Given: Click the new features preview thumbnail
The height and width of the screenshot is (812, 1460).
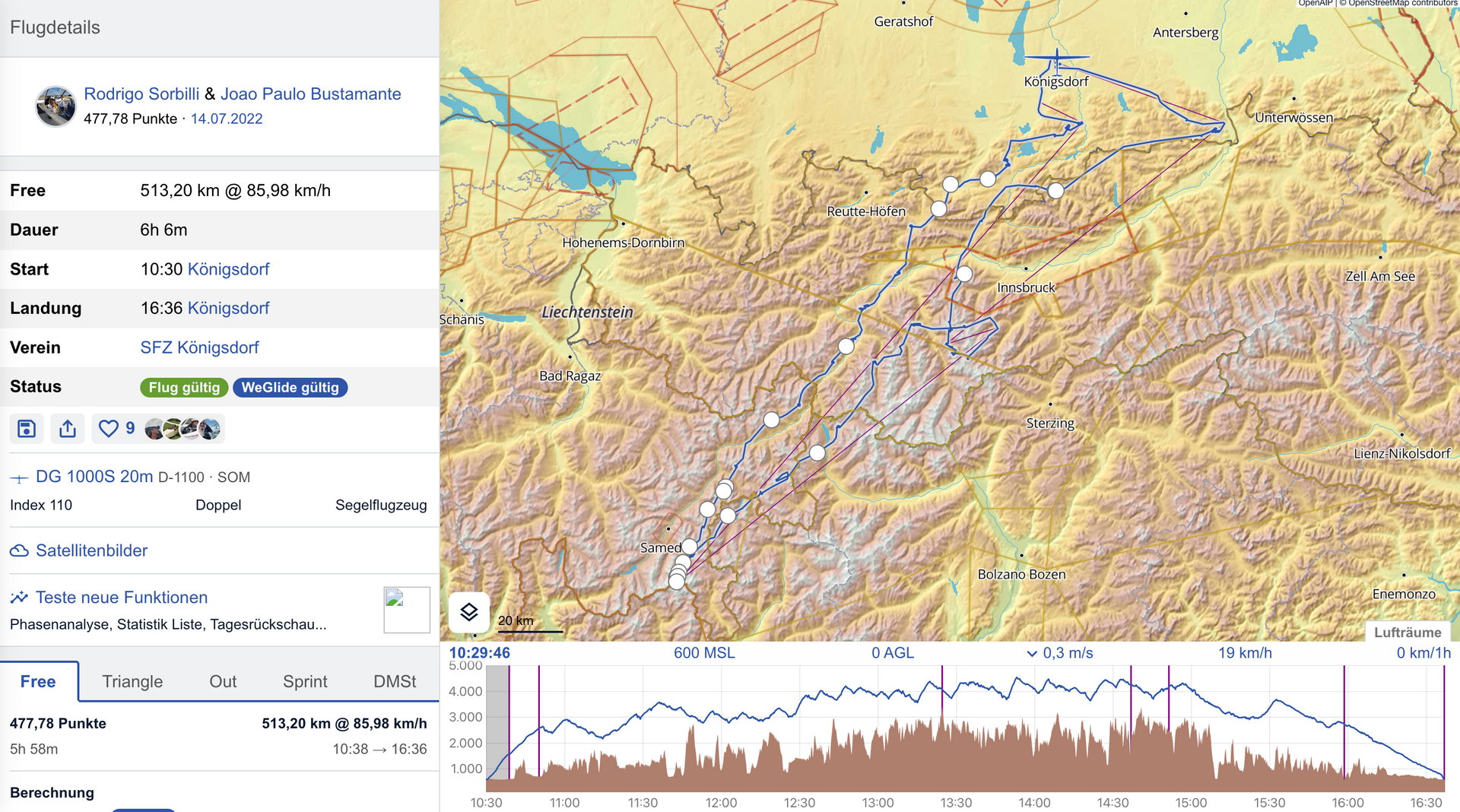Looking at the screenshot, I should (407, 610).
